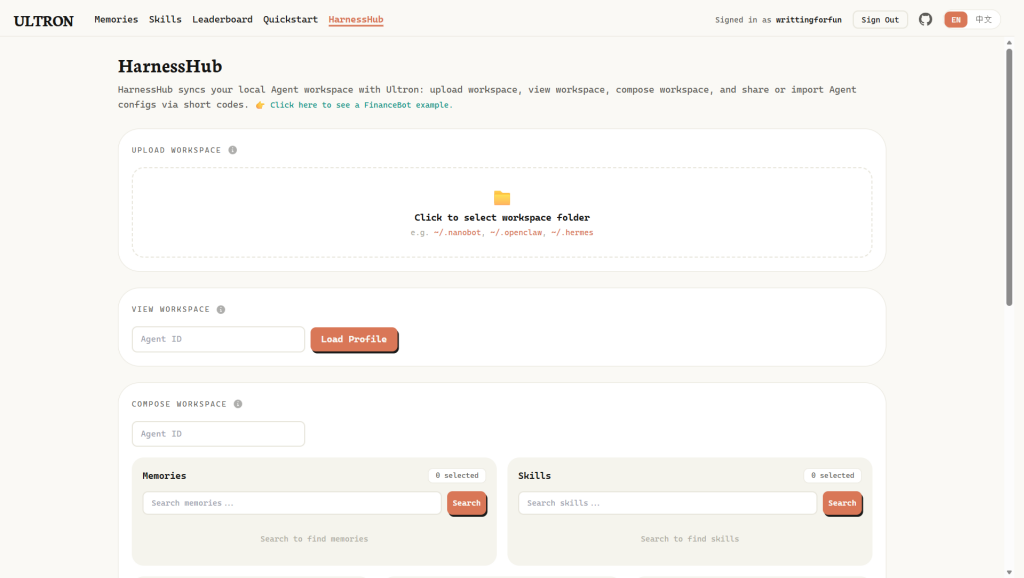Click the View Workspace info icon
The height and width of the screenshot is (578, 1024).
point(221,310)
